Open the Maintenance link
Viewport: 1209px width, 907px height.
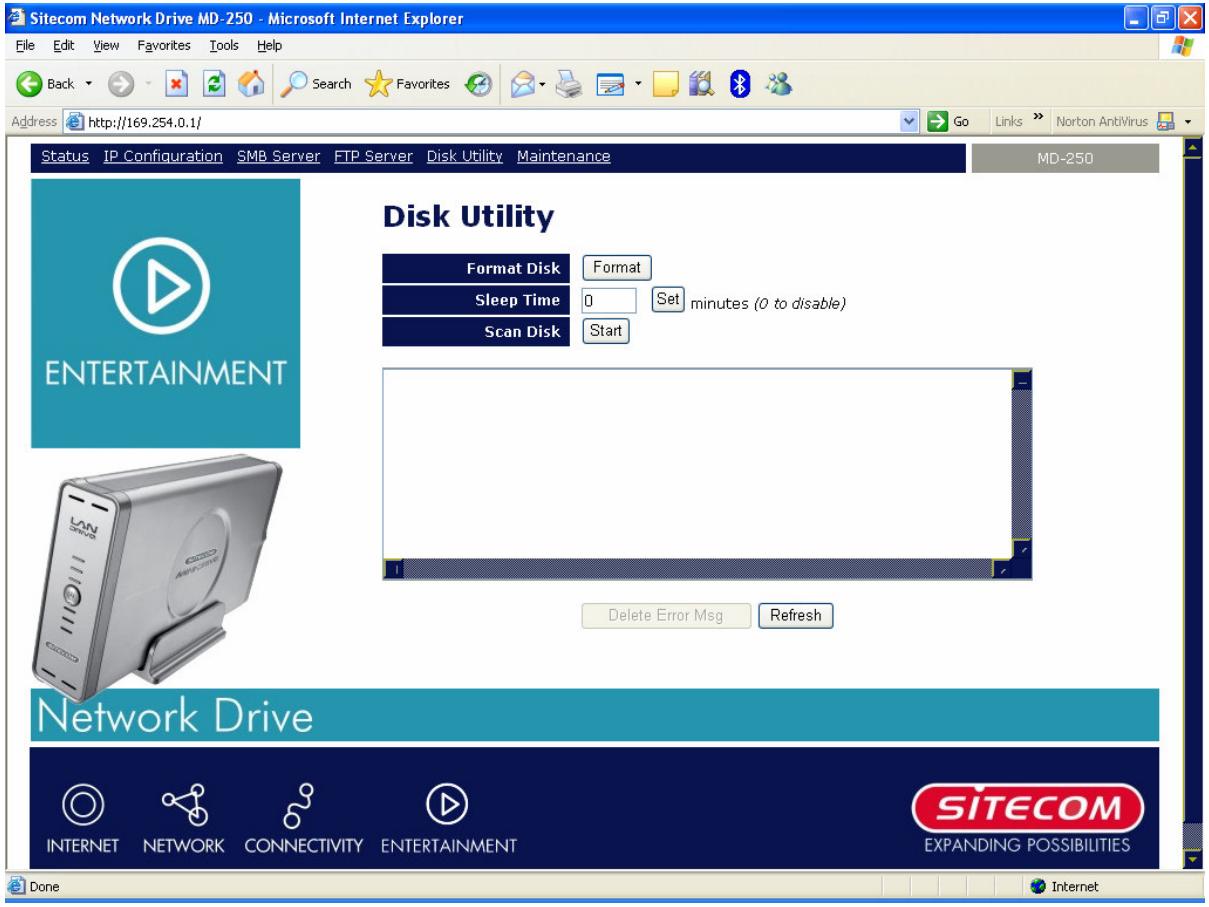click(x=563, y=156)
